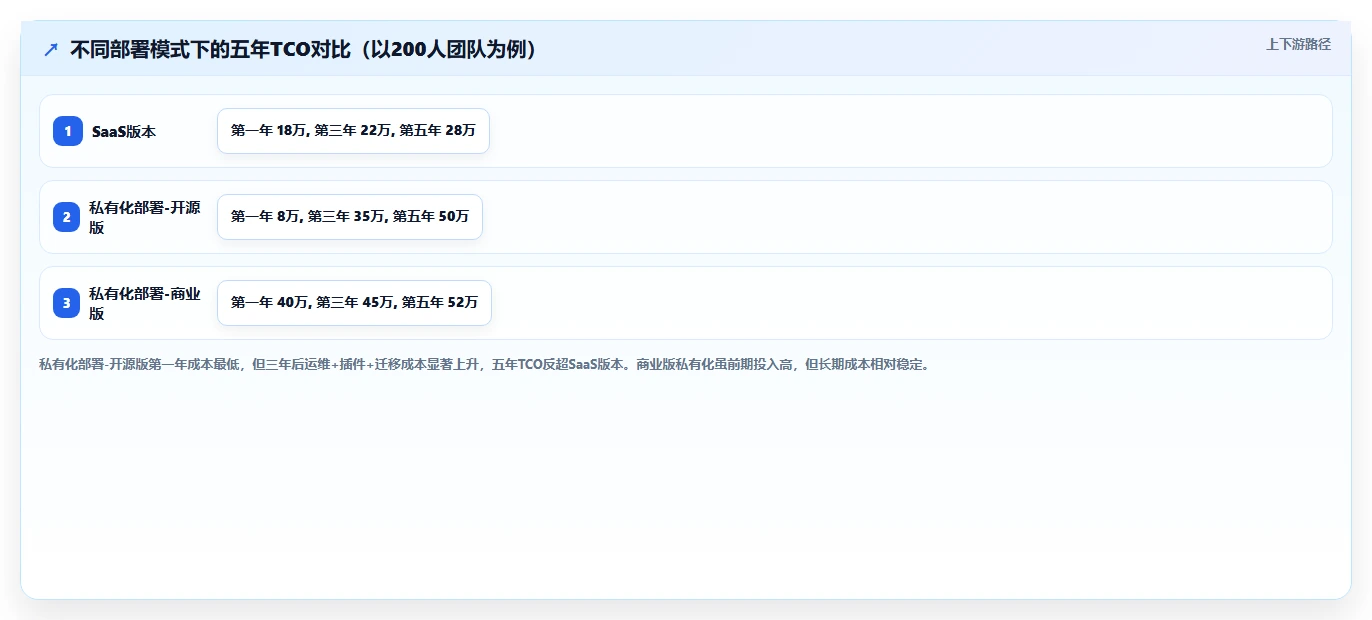Click the arrow icon beside the TCO title
Screen dimensions: 1372x620
[51, 50]
